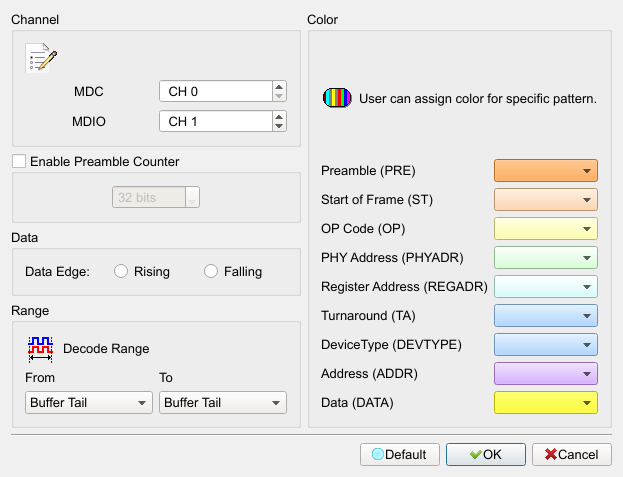
Task: Click the MDC CH 0 input field
Action: tap(216, 91)
